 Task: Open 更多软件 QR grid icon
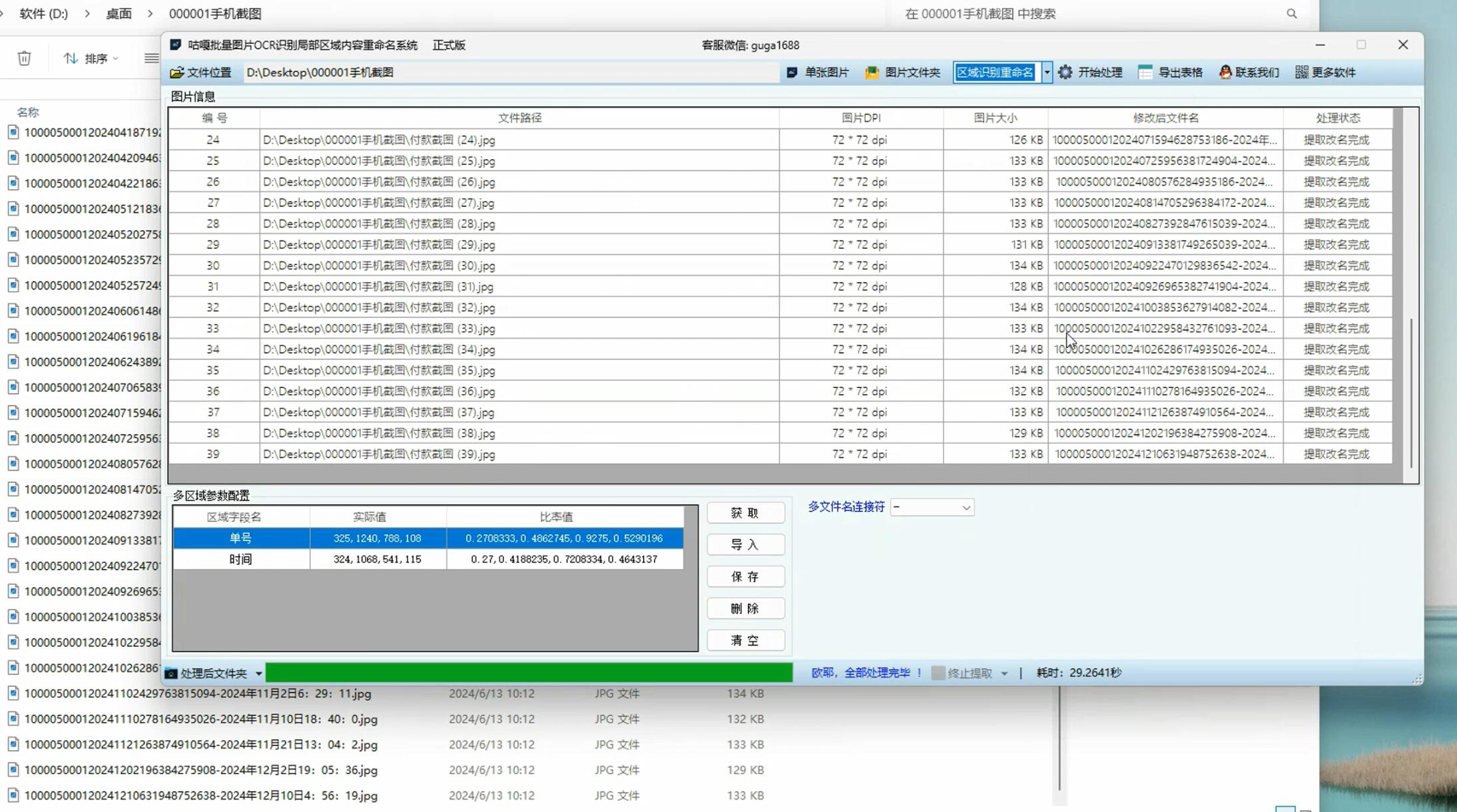(1301, 73)
